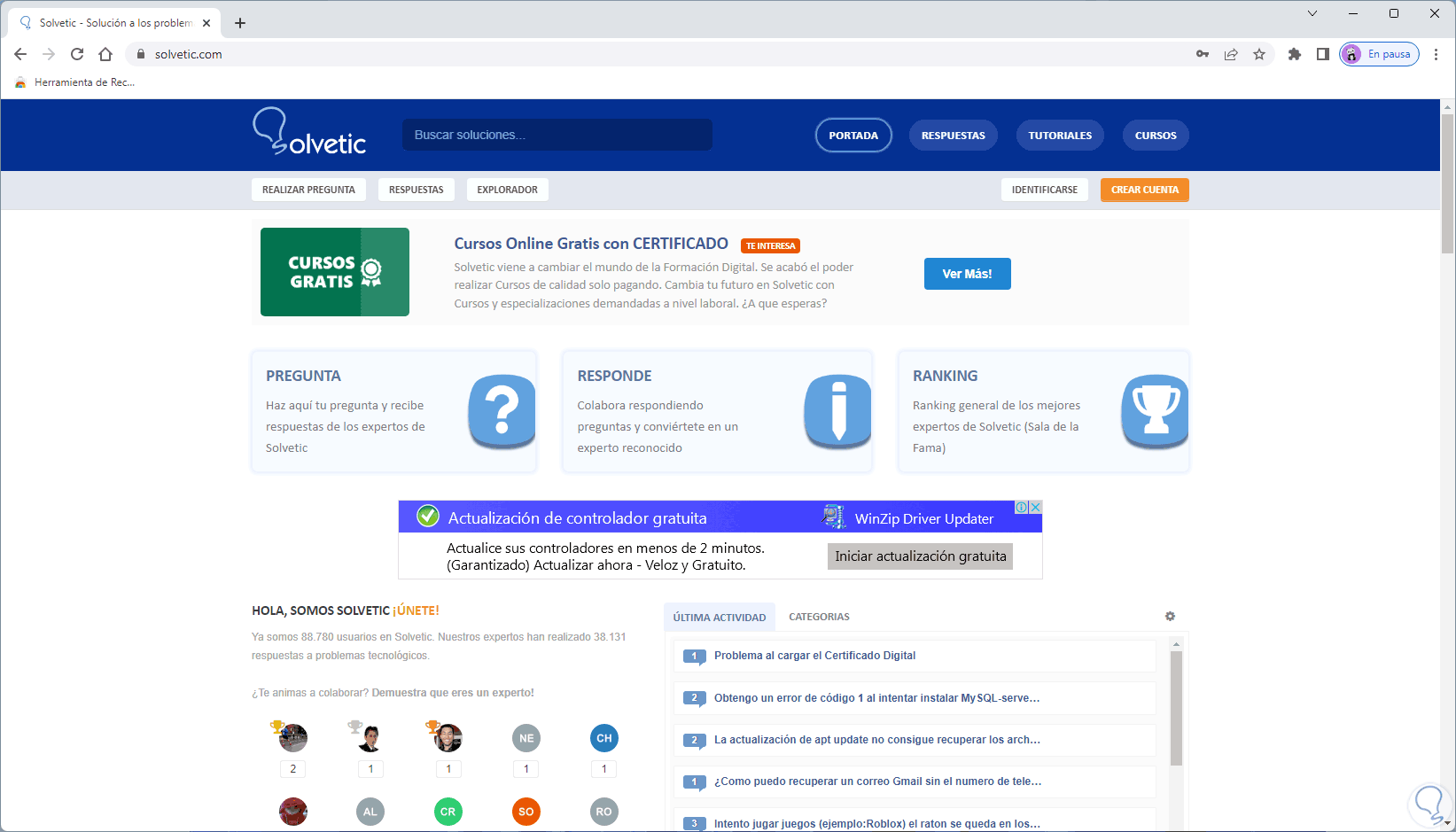Open the CURSOS menu item
This screenshot has width=1456, height=832.
1156,136
